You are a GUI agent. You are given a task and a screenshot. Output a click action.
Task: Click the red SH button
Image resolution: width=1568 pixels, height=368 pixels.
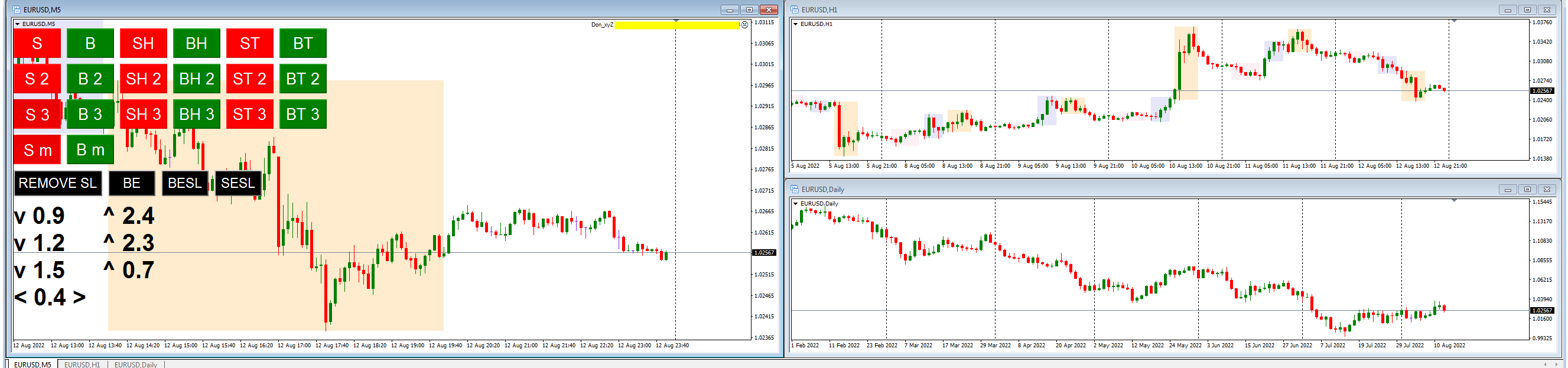click(x=144, y=43)
